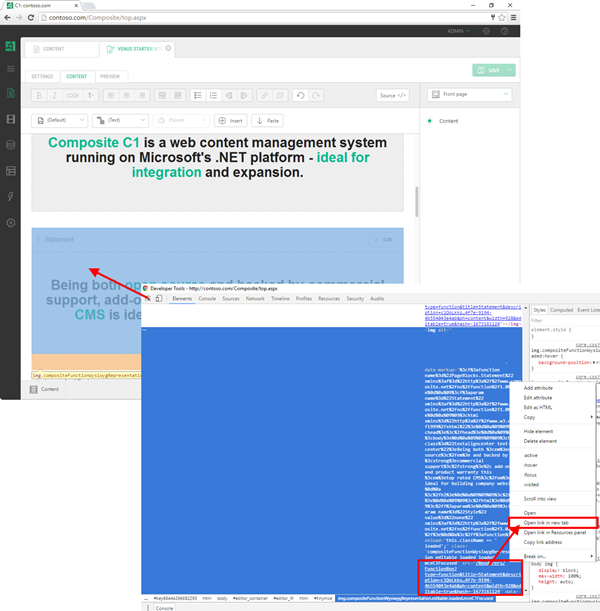Click the bulleted list icon

[x=199, y=96]
